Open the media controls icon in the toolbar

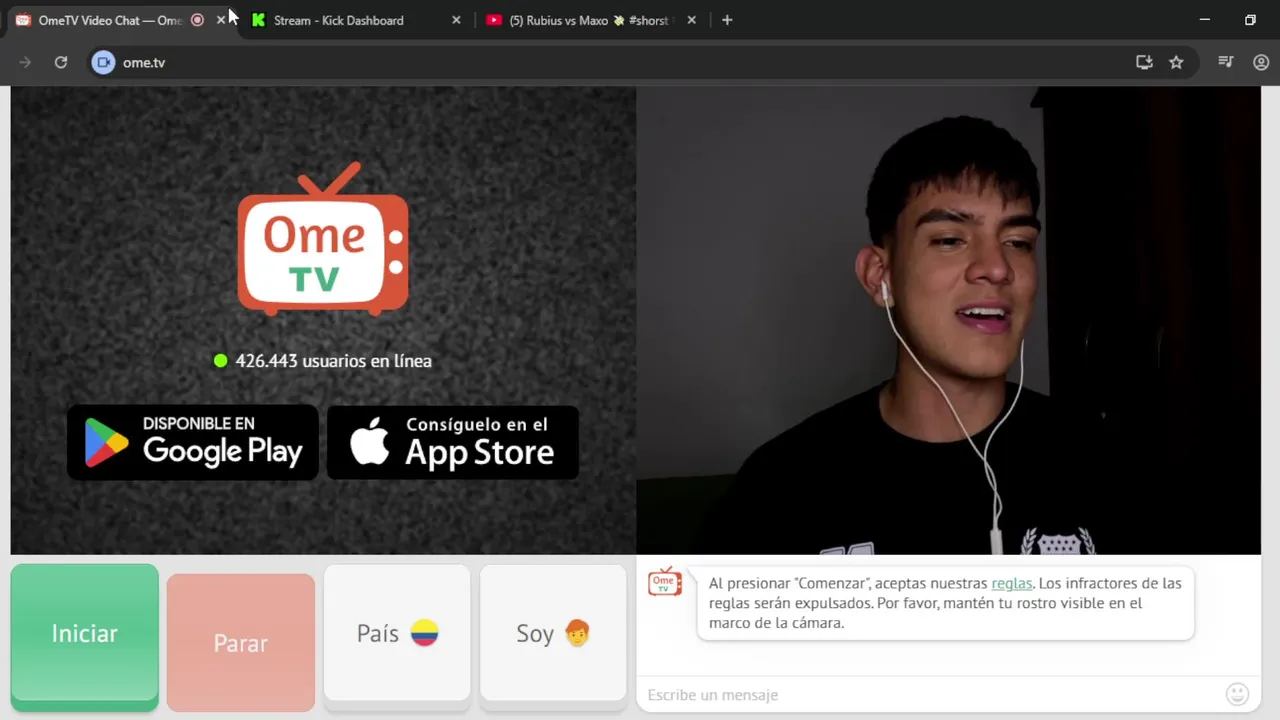pos(1225,62)
